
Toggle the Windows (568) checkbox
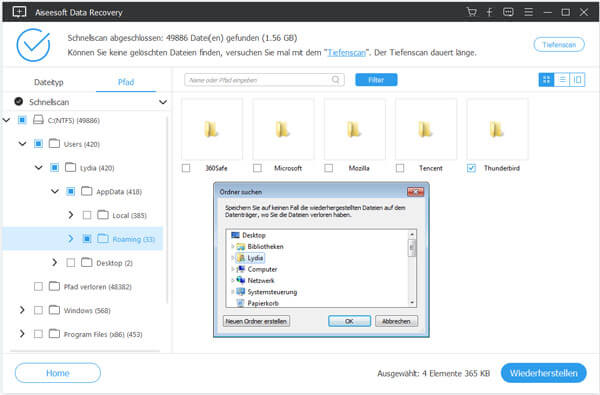[38, 310]
